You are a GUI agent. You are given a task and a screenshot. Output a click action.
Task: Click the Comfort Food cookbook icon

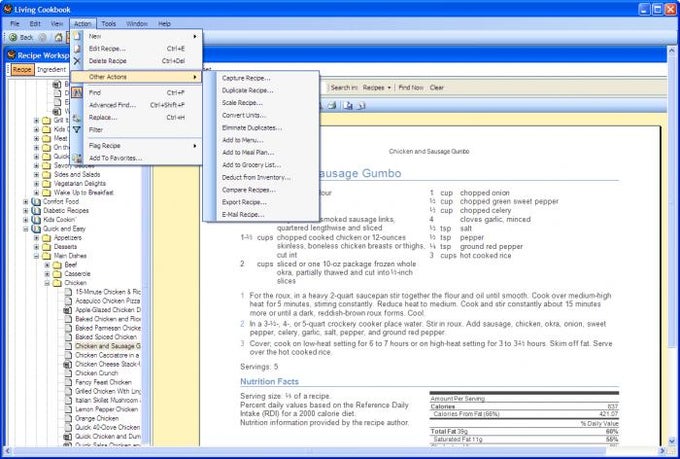(36, 202)
